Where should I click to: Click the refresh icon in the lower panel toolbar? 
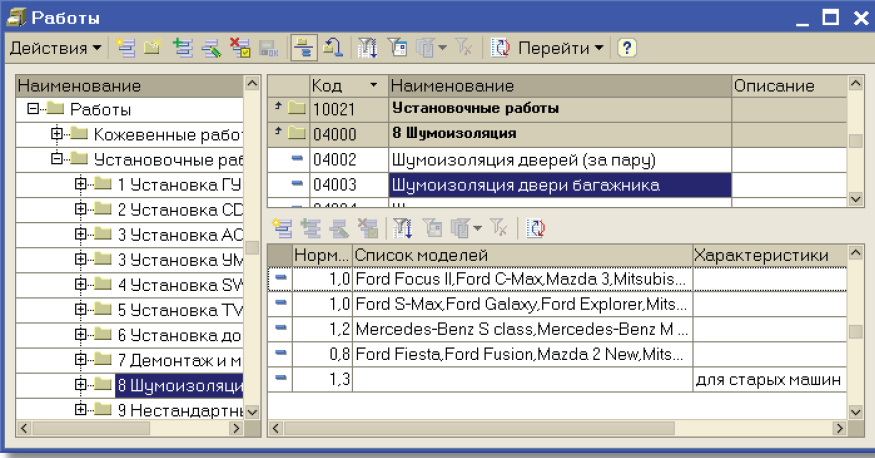(535, 227)
